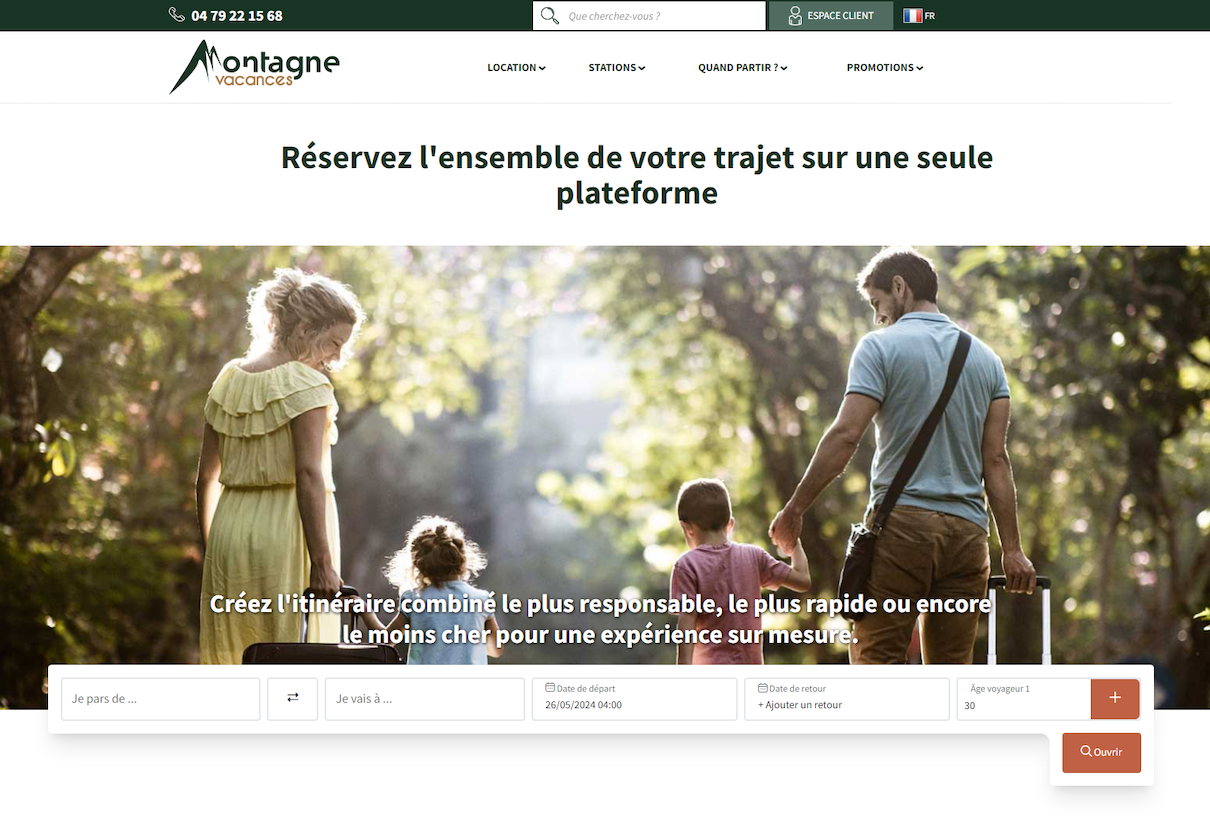
Task: Click the calendar icon next to Date de retour
Action: tap(763, 688)
